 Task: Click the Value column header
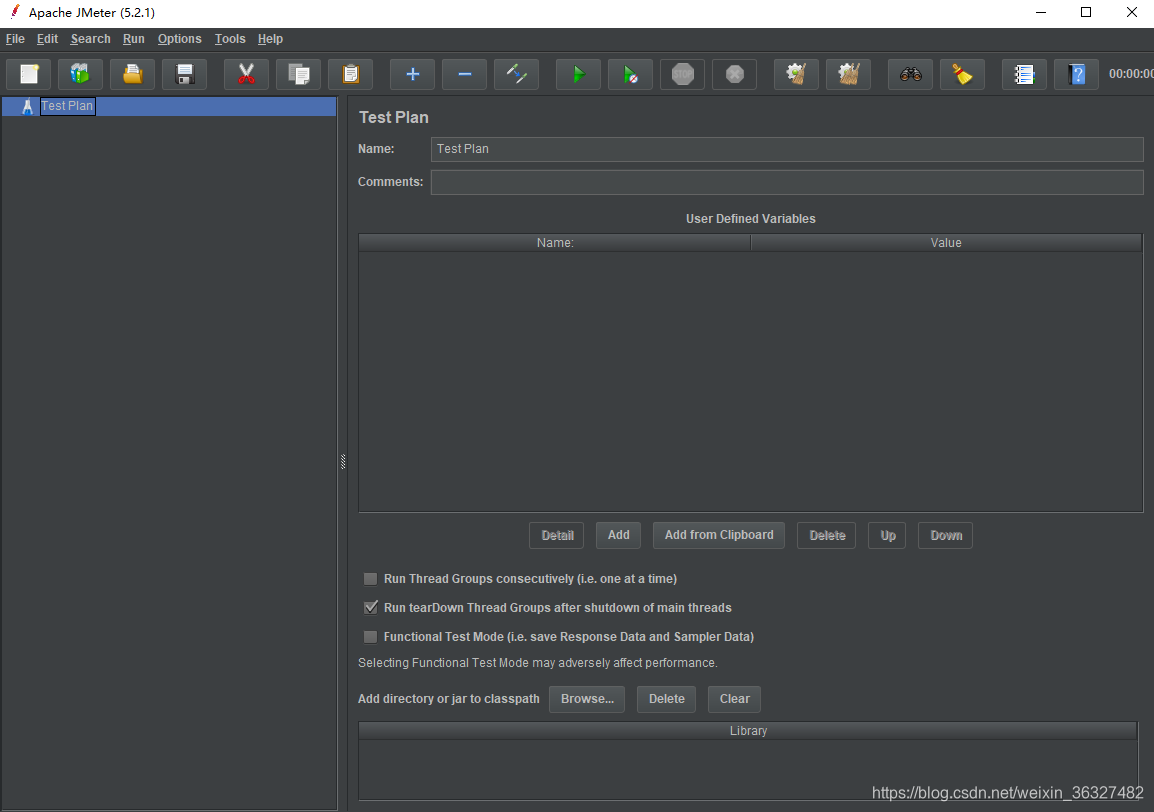(x=946, y=243)
